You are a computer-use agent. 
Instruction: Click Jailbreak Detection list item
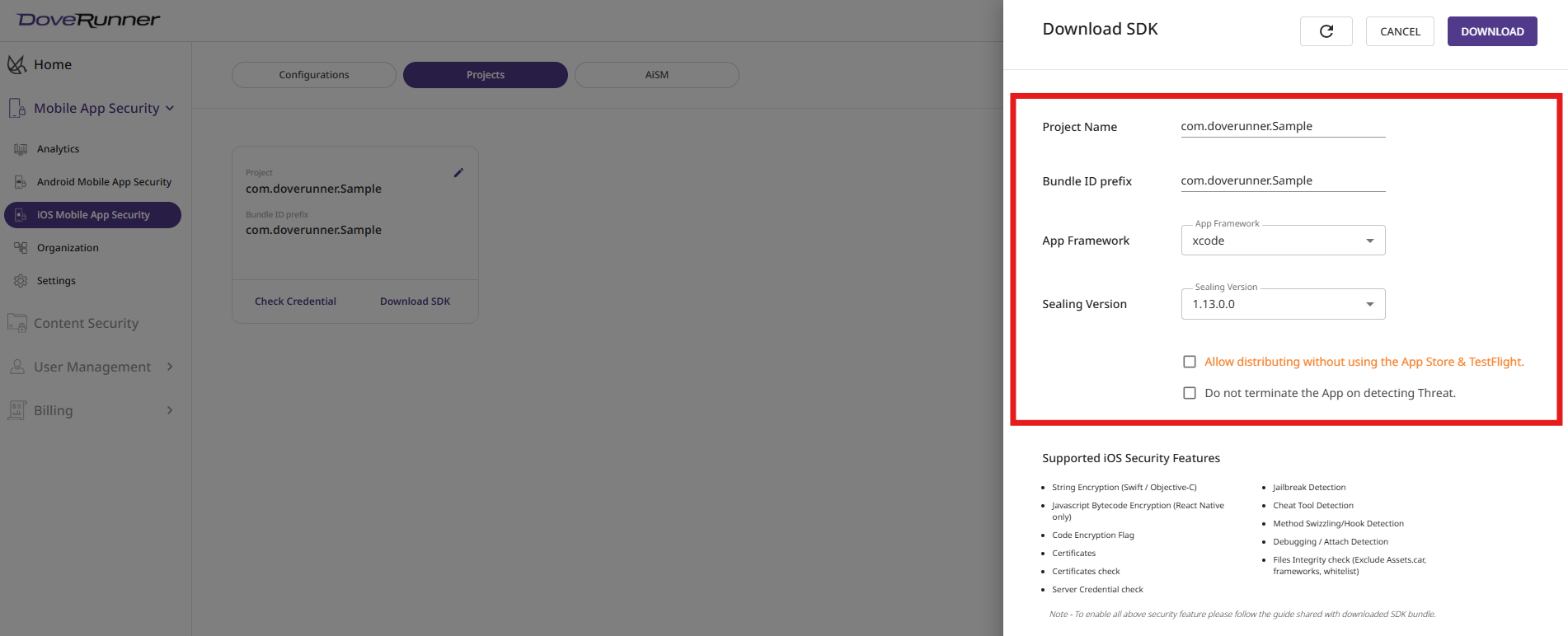pyautogui.click(x=1309, y=488)
